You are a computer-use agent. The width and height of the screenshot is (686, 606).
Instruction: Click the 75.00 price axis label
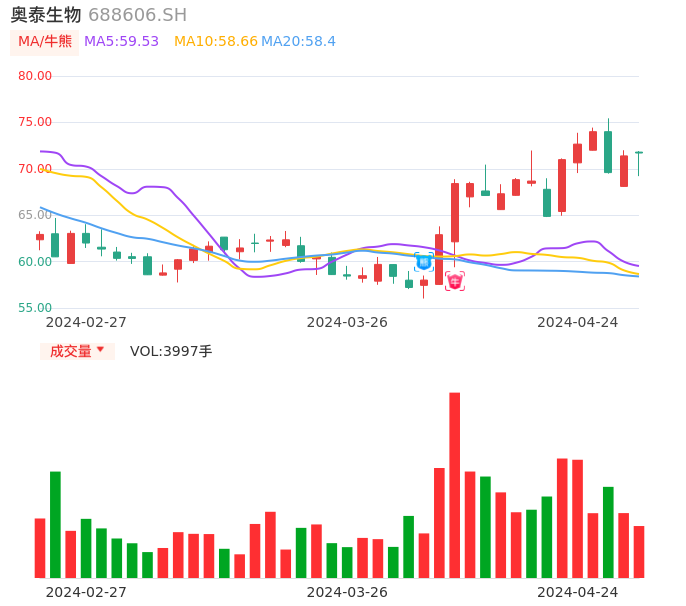click(35, 122)
